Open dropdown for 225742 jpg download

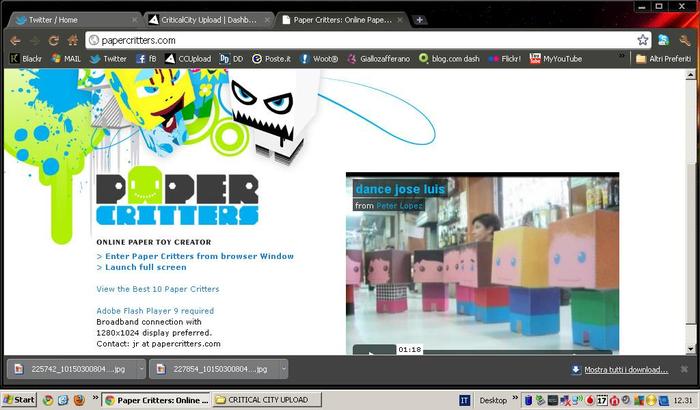[142, 369]
